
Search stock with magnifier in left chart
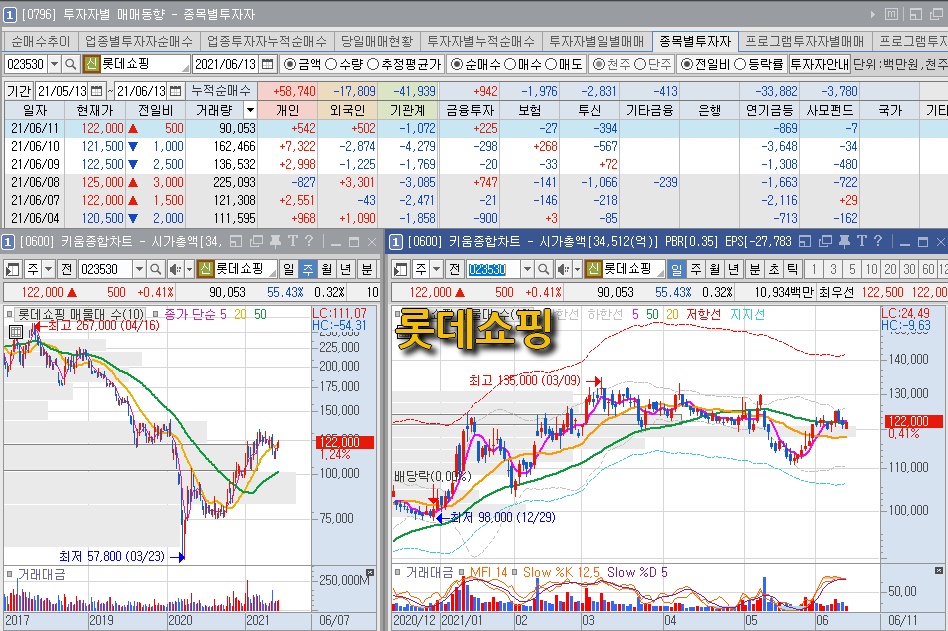point(155,269)
